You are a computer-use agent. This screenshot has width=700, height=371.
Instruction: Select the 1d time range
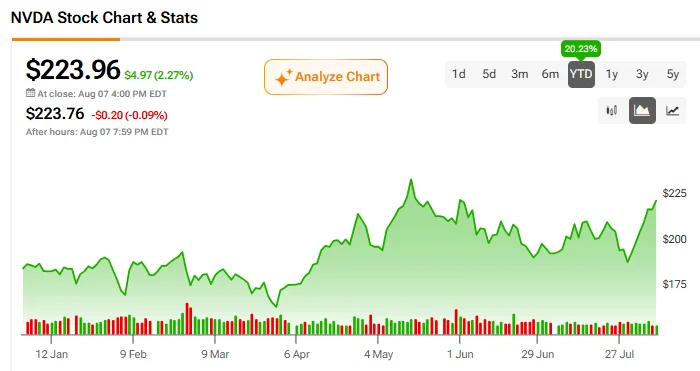click(x=458, y=74)
